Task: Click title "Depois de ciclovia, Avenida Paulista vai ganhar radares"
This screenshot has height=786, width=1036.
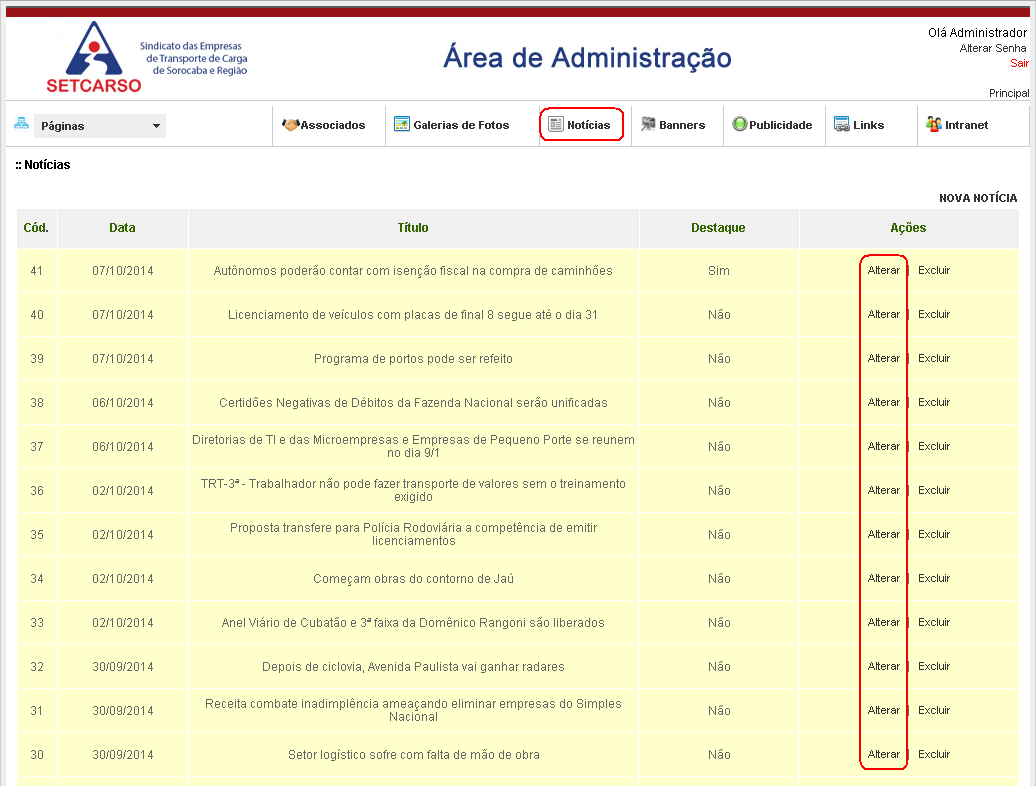Action: point(413,667)
